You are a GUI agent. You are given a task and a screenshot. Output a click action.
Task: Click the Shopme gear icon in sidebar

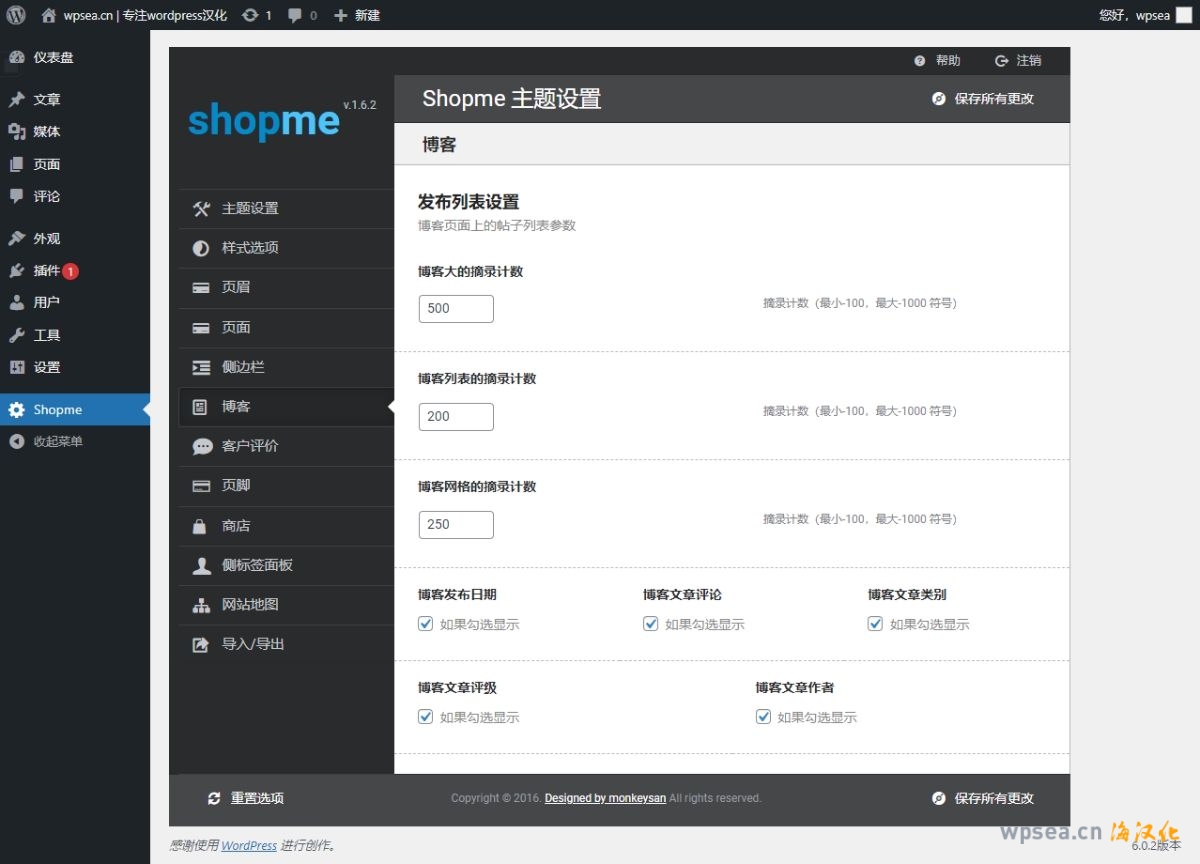pyautogui.click(x=17, y=409)
